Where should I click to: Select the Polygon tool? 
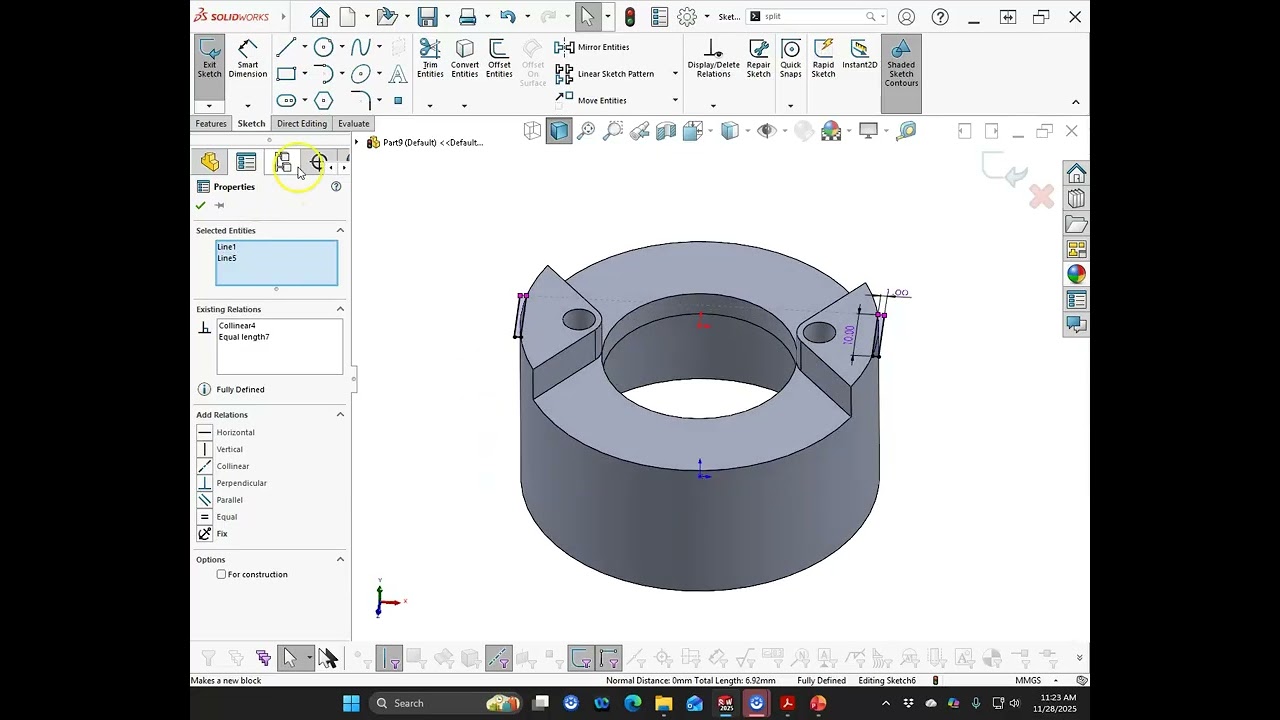coord(323,100)
